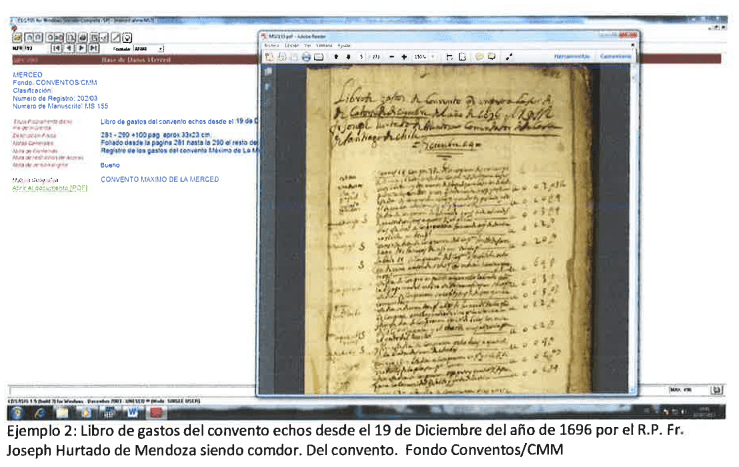
Task: Go to next page with down arrow
Action: coord(347,57)
